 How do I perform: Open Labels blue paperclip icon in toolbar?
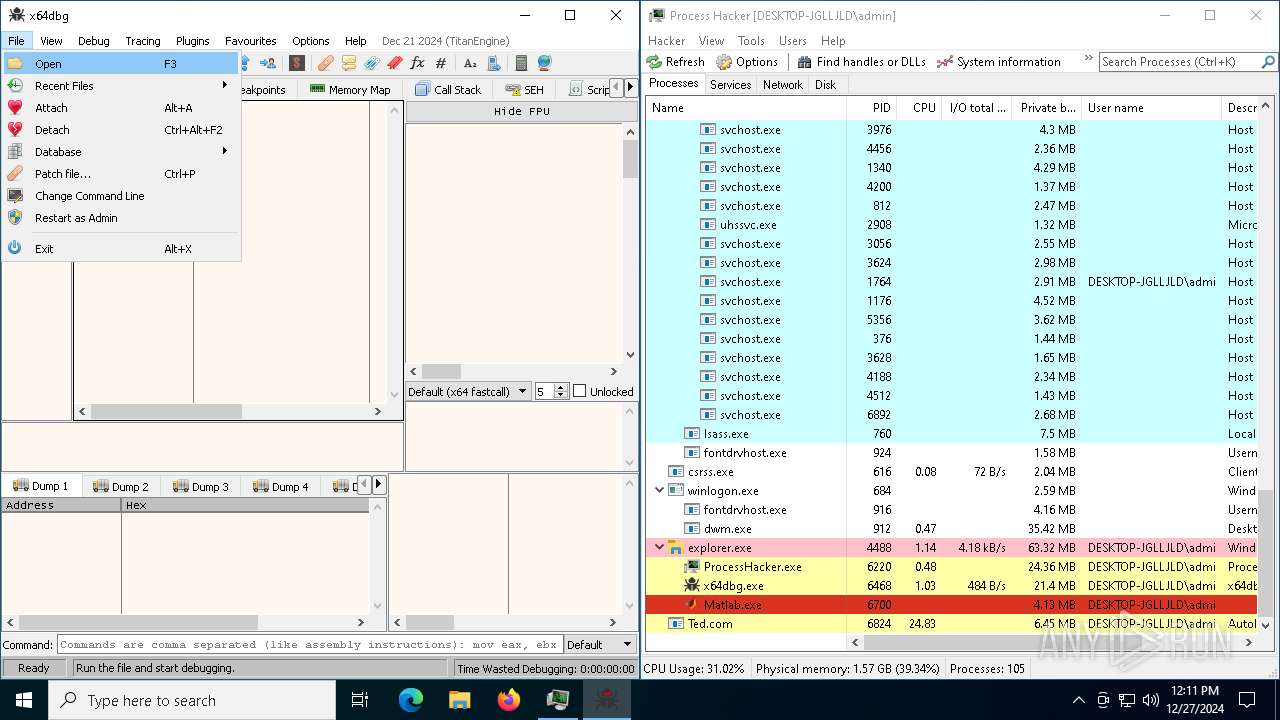point(372,63)
